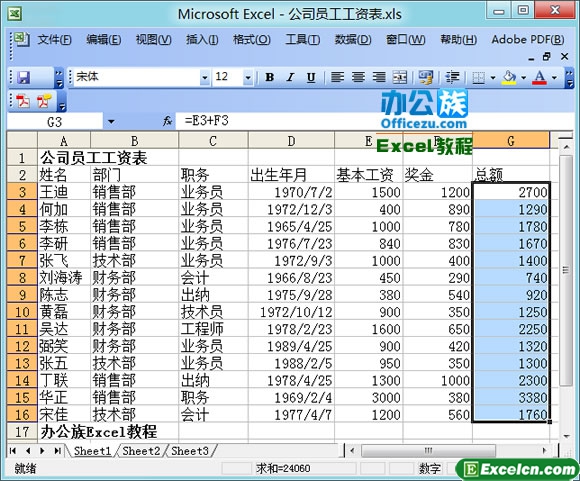Open the Fill Color dropdown arrow

pyautogui.click(x=523, y=78)
